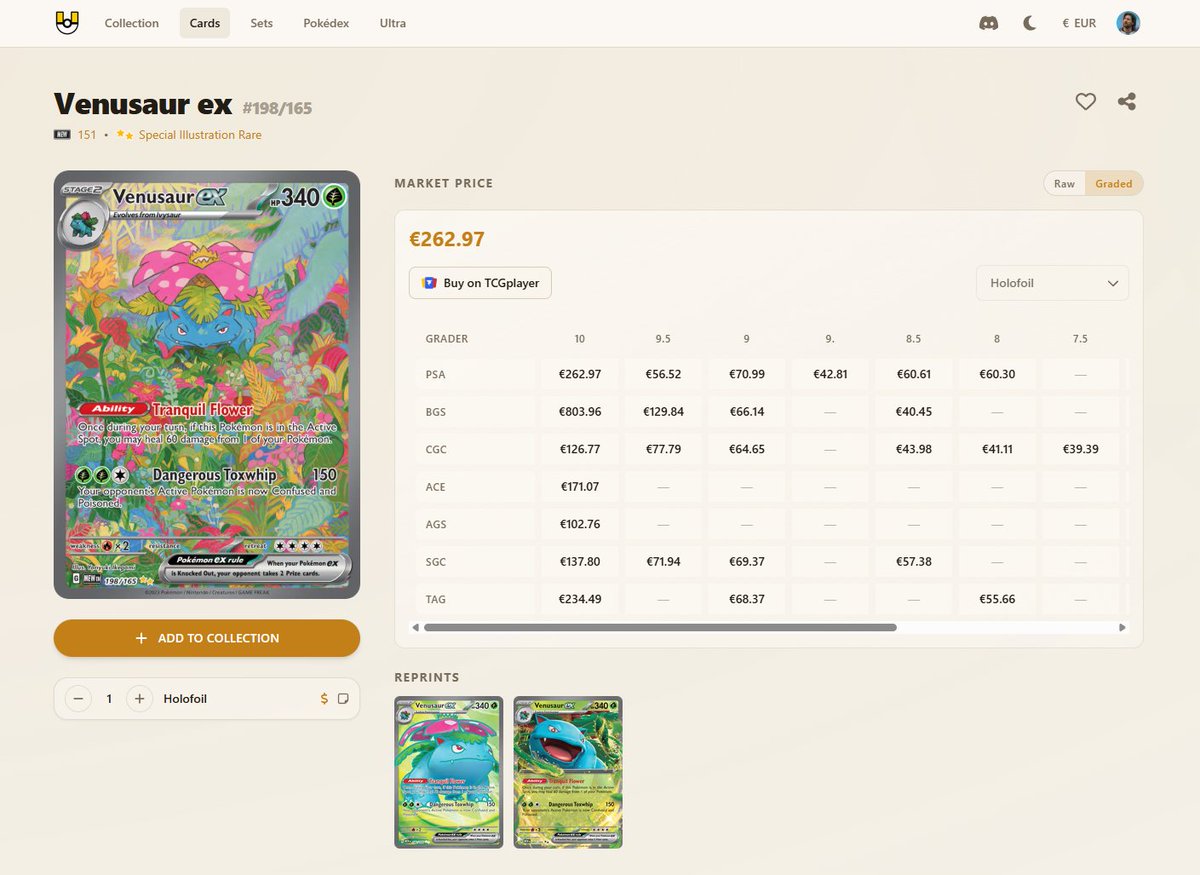Click TAG 10 price €234.49
The width and height of the screenshot is (1200, 875).
pos(580,599)
